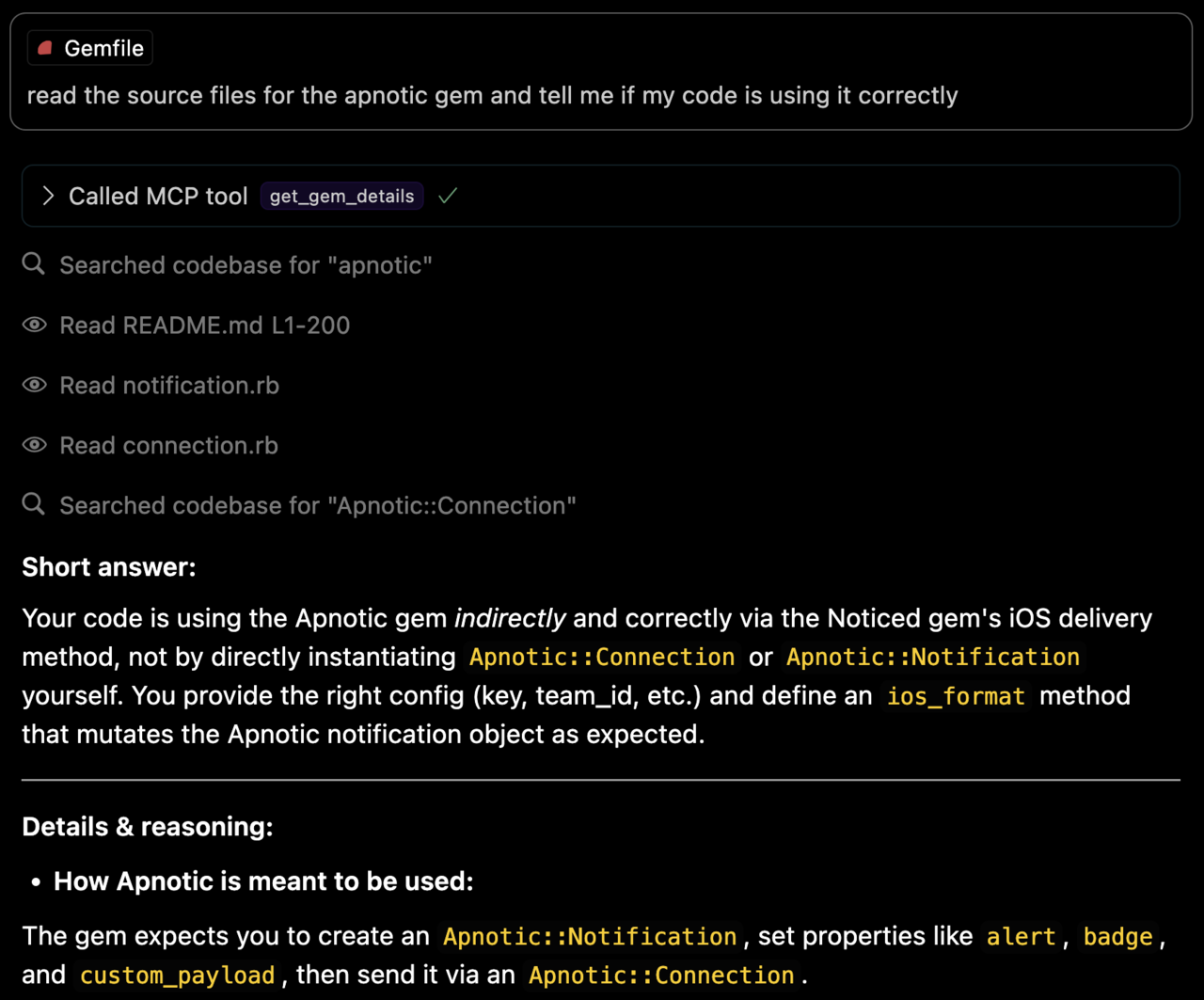Click the Apnotic::Notification inline code link

click(x=933, y=657)
